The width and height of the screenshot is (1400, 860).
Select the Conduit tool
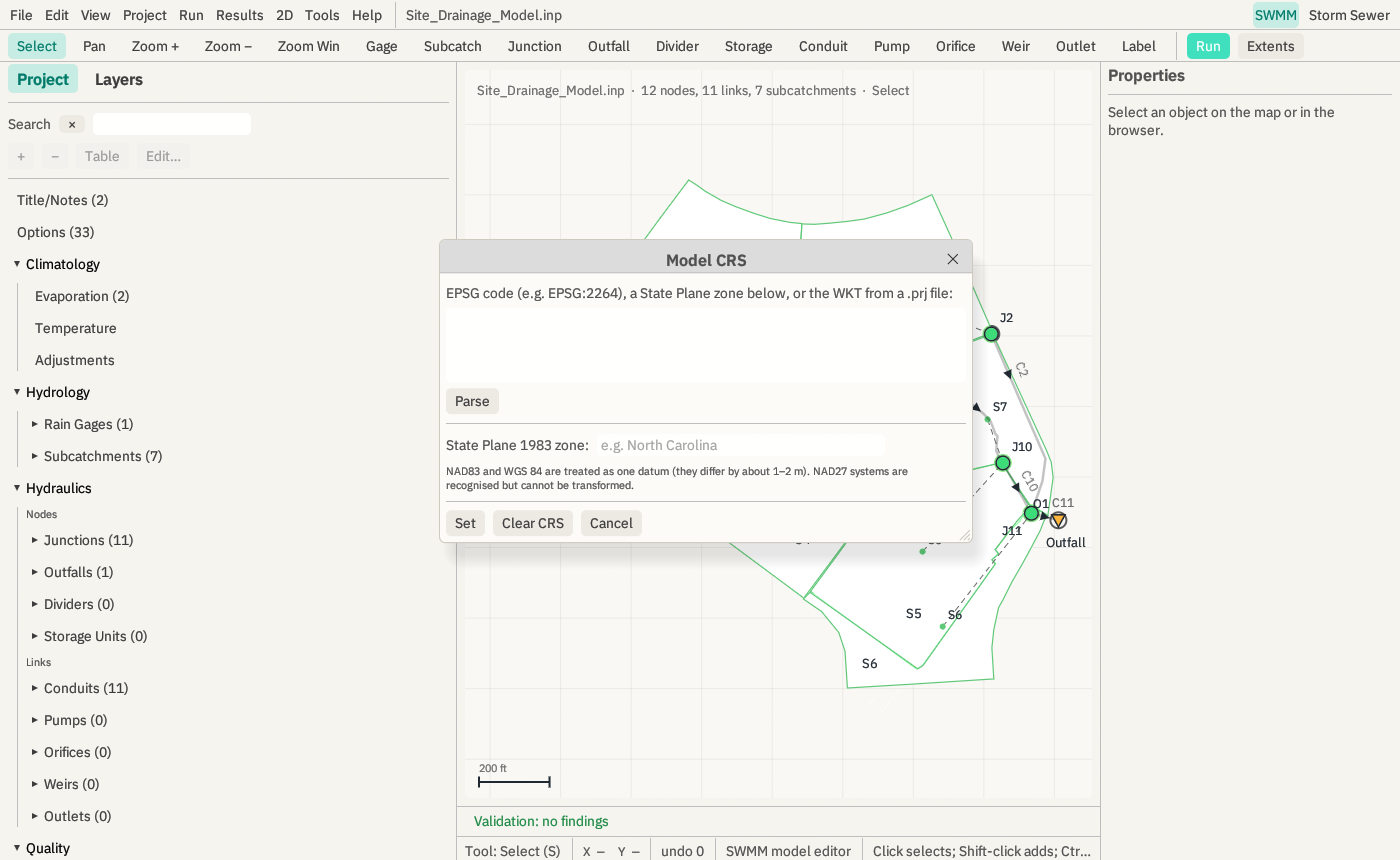[823, 46]
